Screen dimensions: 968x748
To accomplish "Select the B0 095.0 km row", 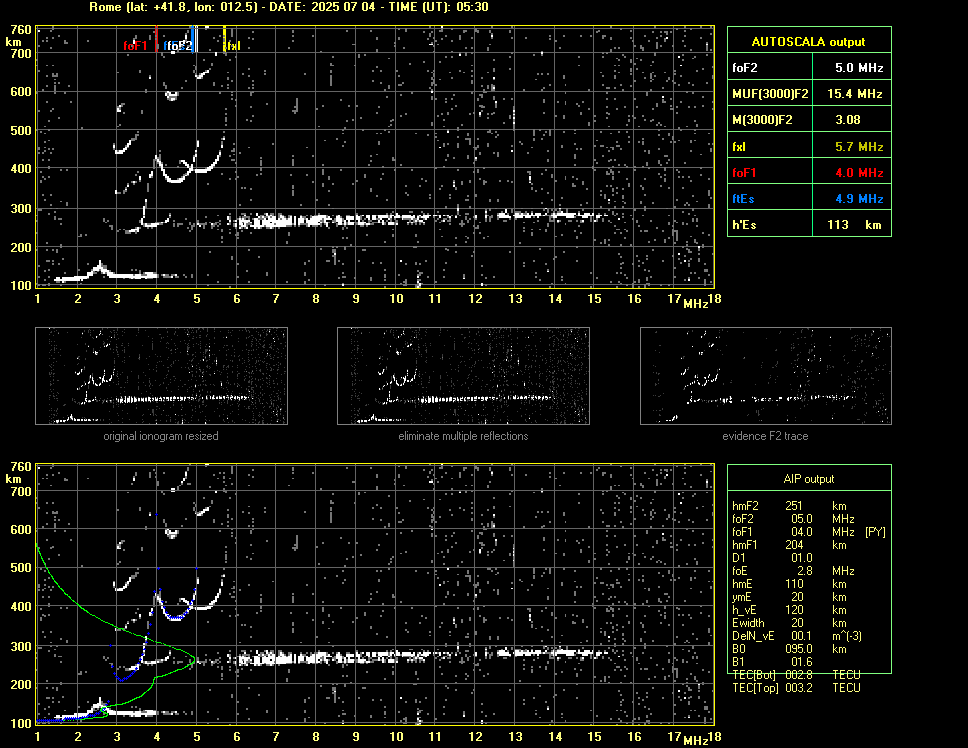I will [x=790, y=649].
